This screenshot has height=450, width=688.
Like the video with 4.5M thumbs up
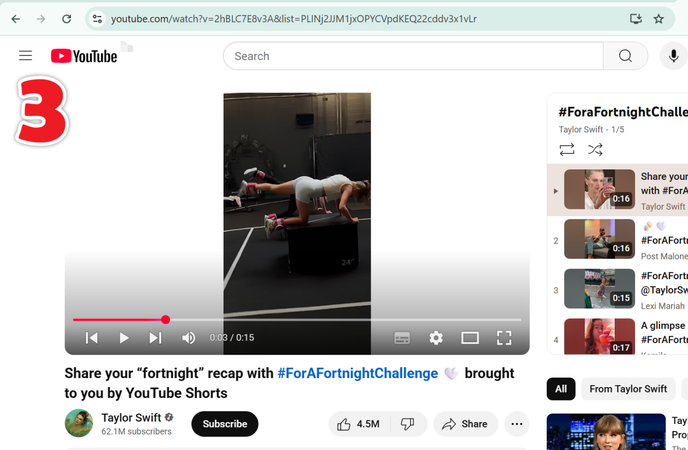[x=358, y=424]
